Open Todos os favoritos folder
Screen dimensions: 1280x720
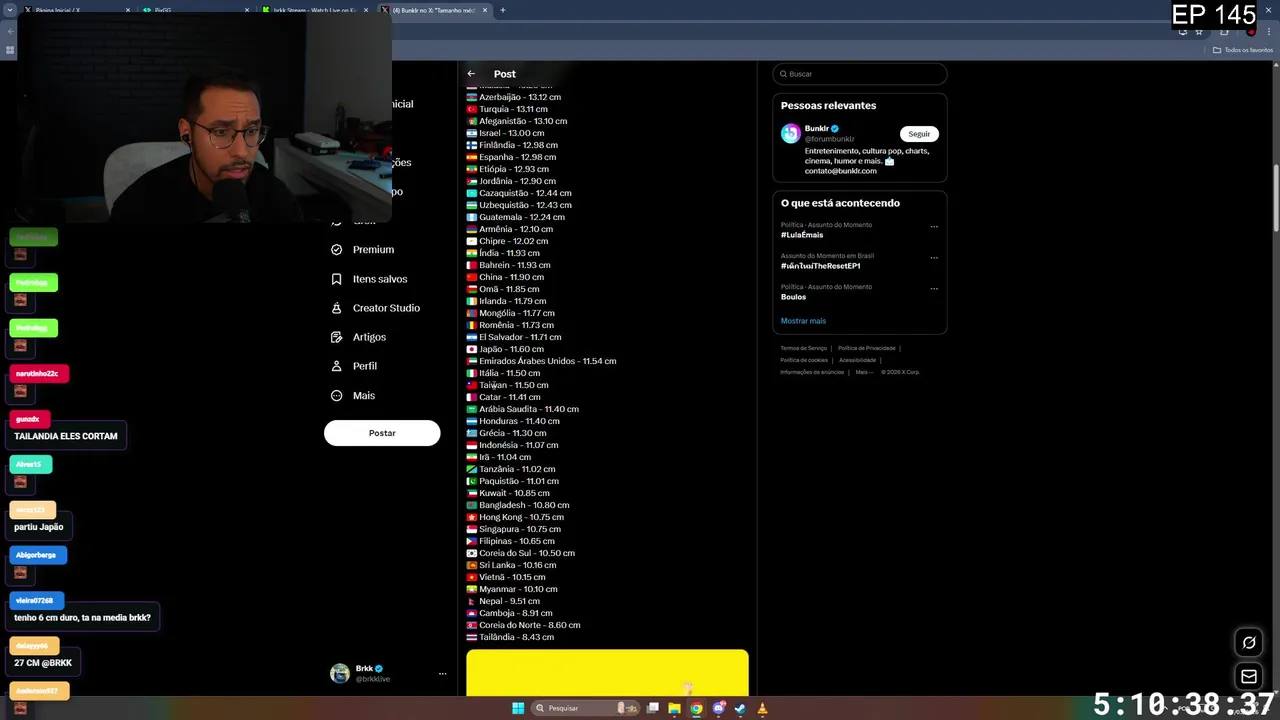[x=1243, y=50]
